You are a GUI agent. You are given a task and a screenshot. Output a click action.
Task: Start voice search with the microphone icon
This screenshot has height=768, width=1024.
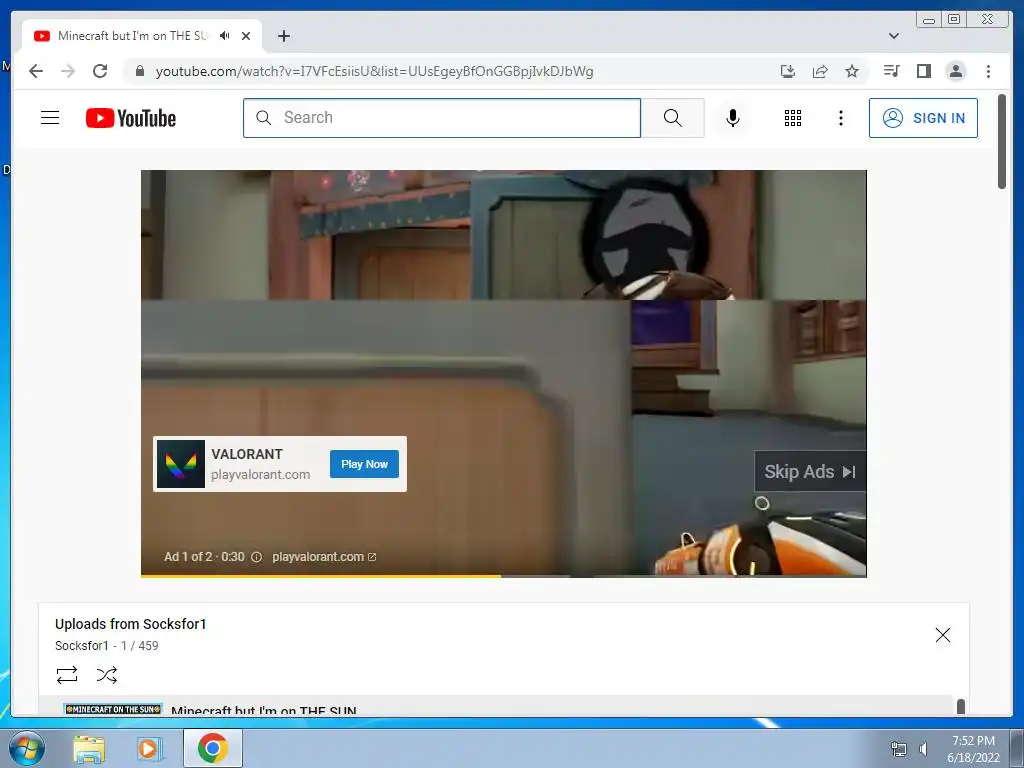(733, 118)
